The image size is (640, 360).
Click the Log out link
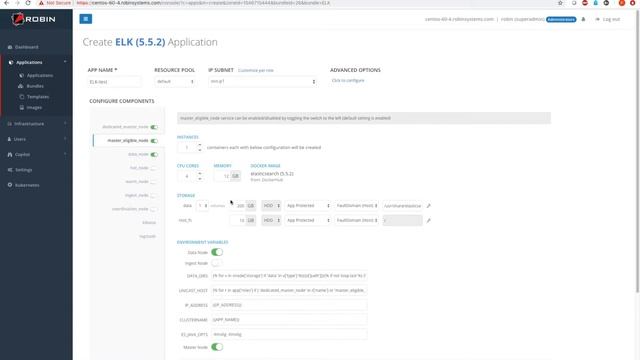point(608,19)
